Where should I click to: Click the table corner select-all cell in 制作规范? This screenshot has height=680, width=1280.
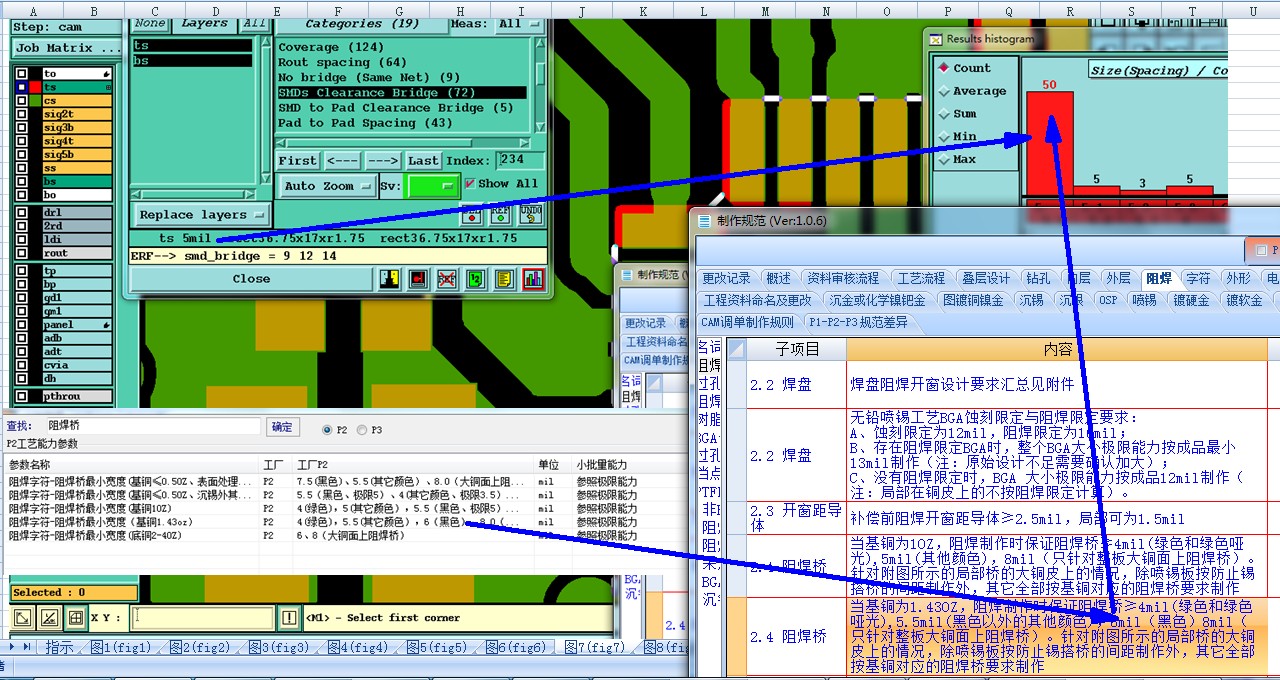click(x=736, y=349)
